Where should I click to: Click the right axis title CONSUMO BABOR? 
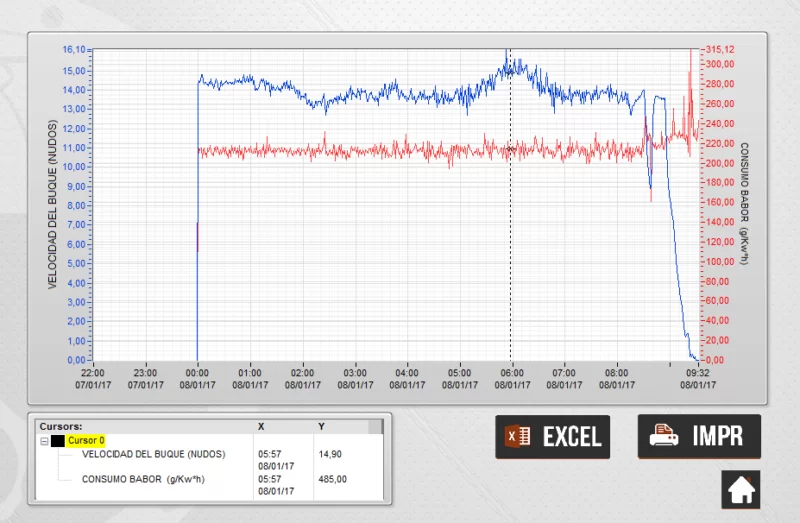(x=744, y=205)
